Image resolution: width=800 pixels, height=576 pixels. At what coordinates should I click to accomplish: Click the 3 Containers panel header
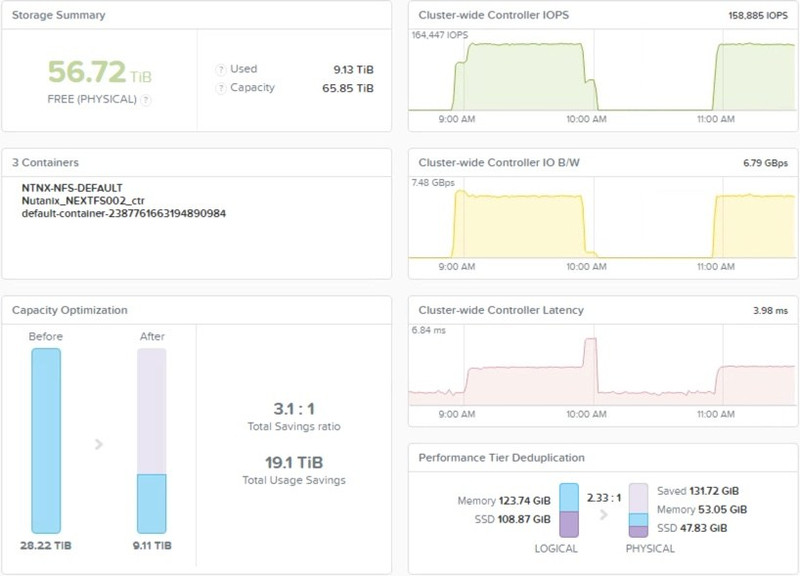coord(45,163)
